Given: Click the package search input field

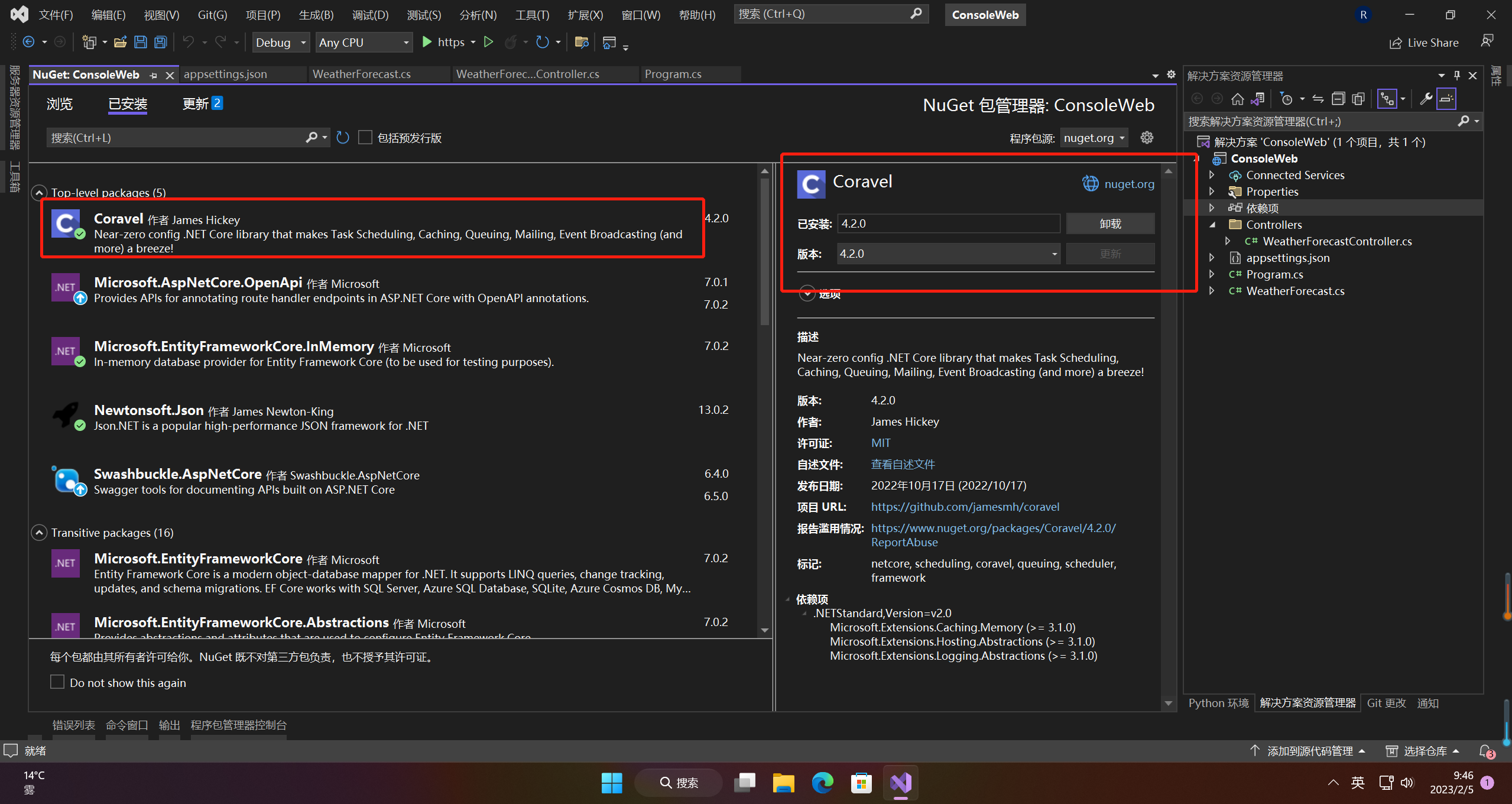Looking at the screenshot, I should 177,138.
